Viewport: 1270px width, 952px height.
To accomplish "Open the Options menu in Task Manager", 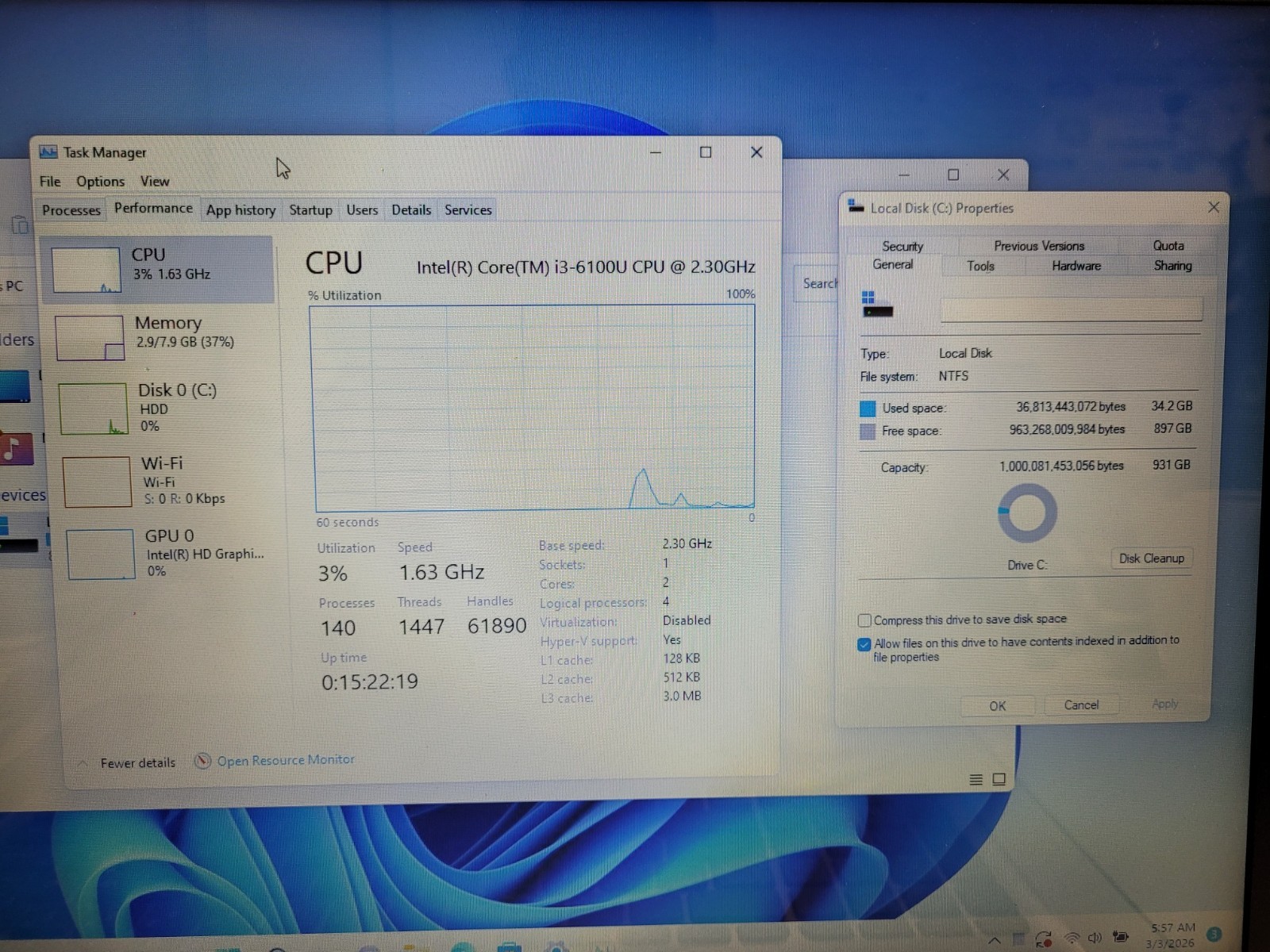I will (100, 181).
